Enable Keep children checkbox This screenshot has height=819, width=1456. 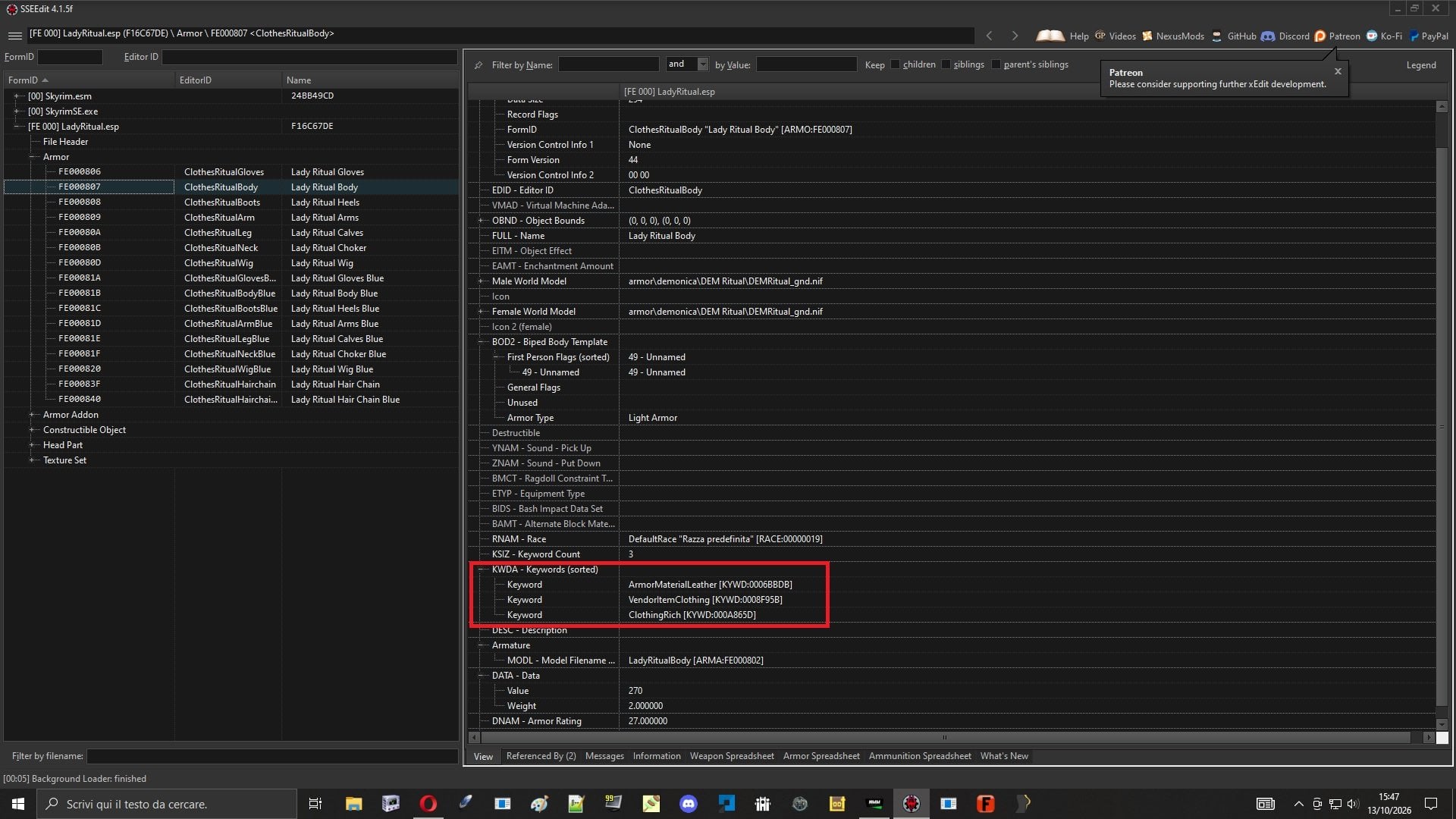[896, 64]
